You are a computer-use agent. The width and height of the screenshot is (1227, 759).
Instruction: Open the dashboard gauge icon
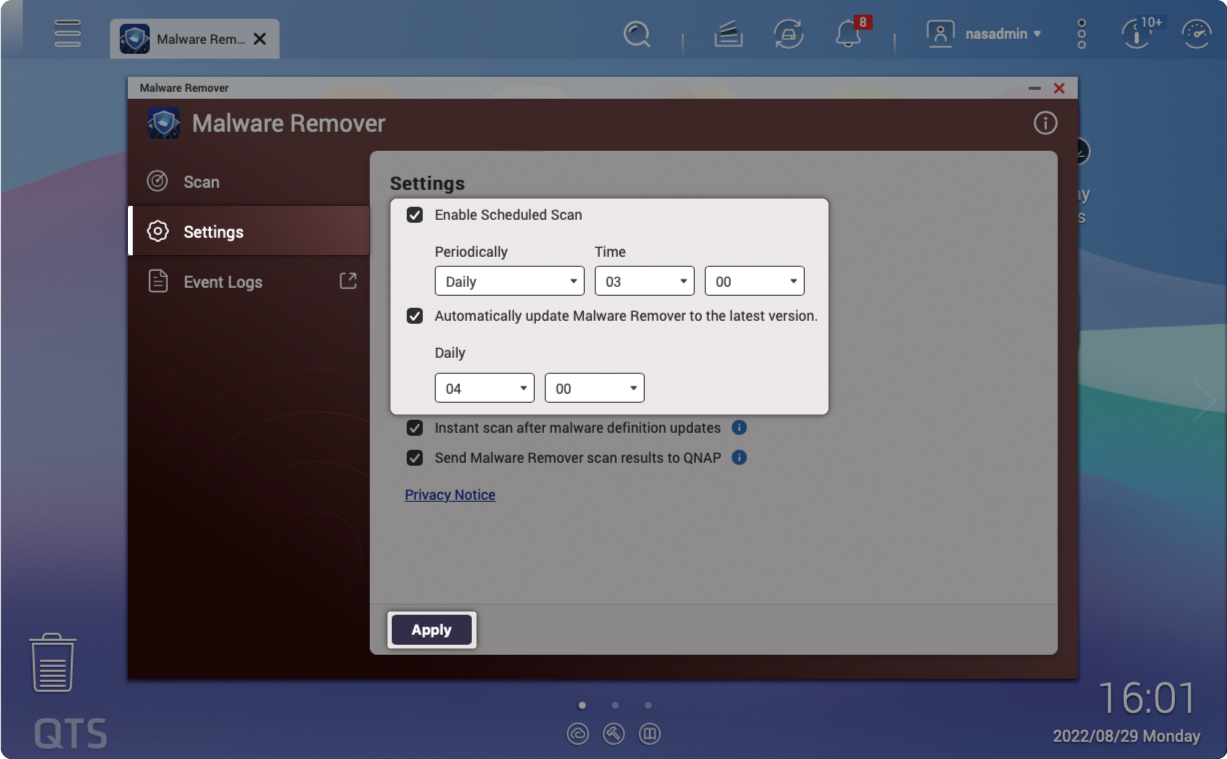[x=1197, y=34]
